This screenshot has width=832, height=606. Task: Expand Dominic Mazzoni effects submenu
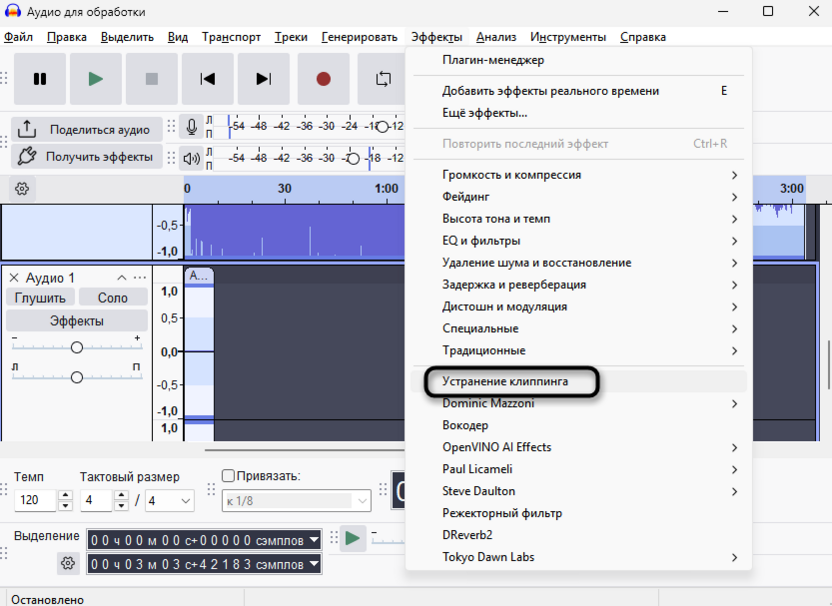578,404
